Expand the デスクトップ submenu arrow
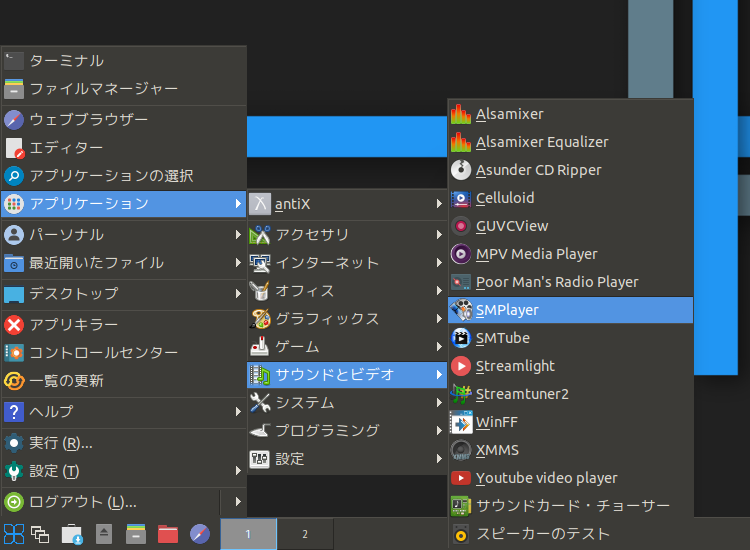The image size is (750, 550). click(238, 293)
